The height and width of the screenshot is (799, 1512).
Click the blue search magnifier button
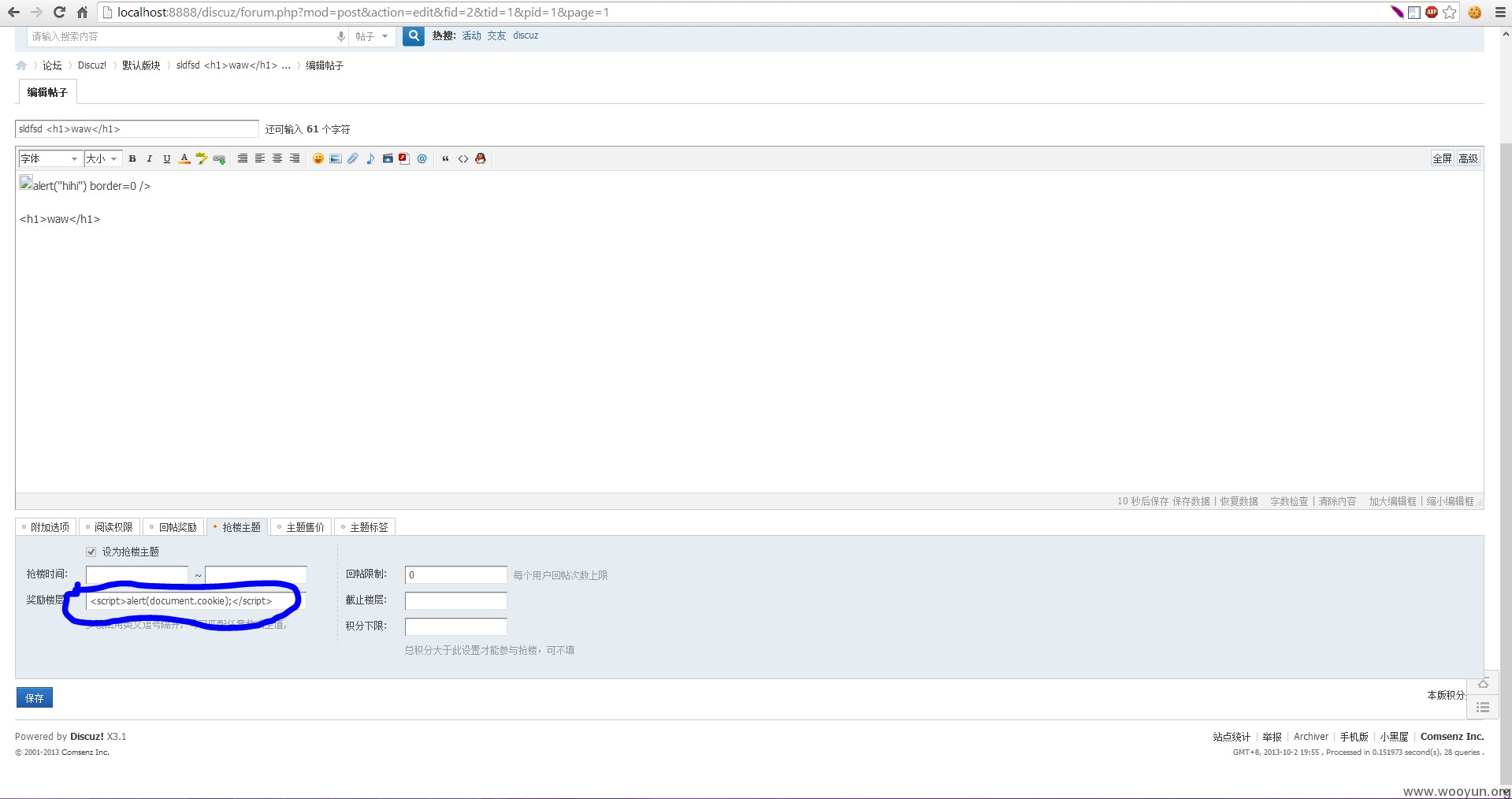[414, 36]
